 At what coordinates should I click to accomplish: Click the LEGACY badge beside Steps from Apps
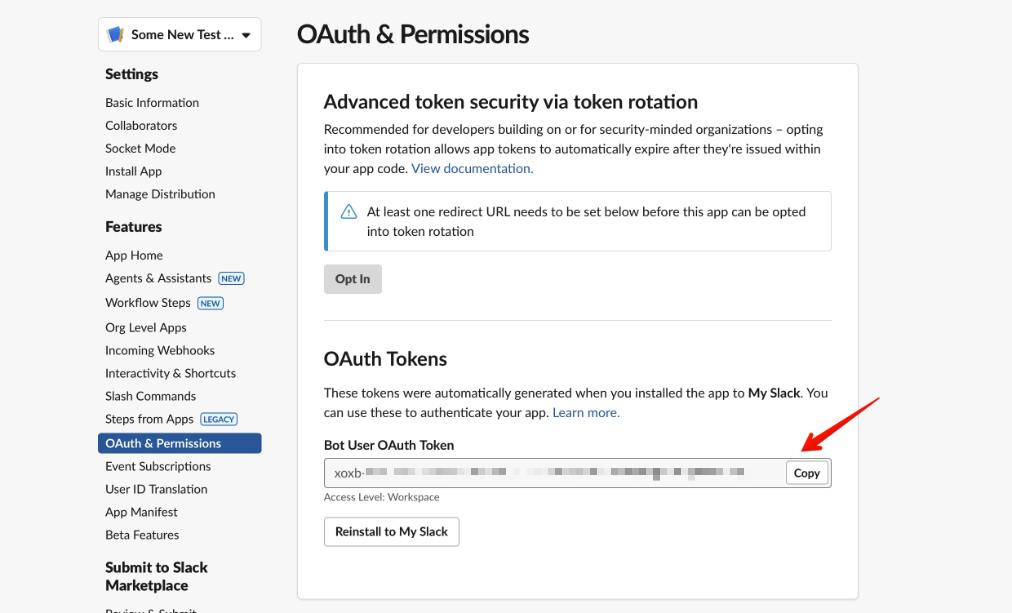(219, 420)
